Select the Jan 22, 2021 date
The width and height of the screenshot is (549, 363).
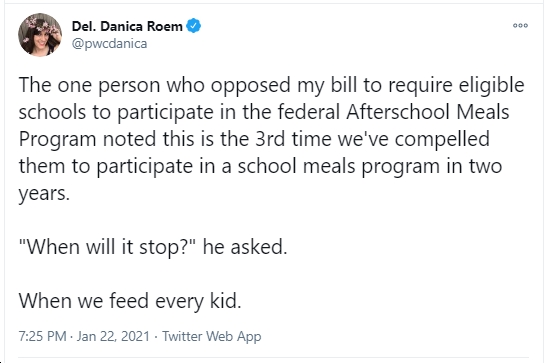113,336
